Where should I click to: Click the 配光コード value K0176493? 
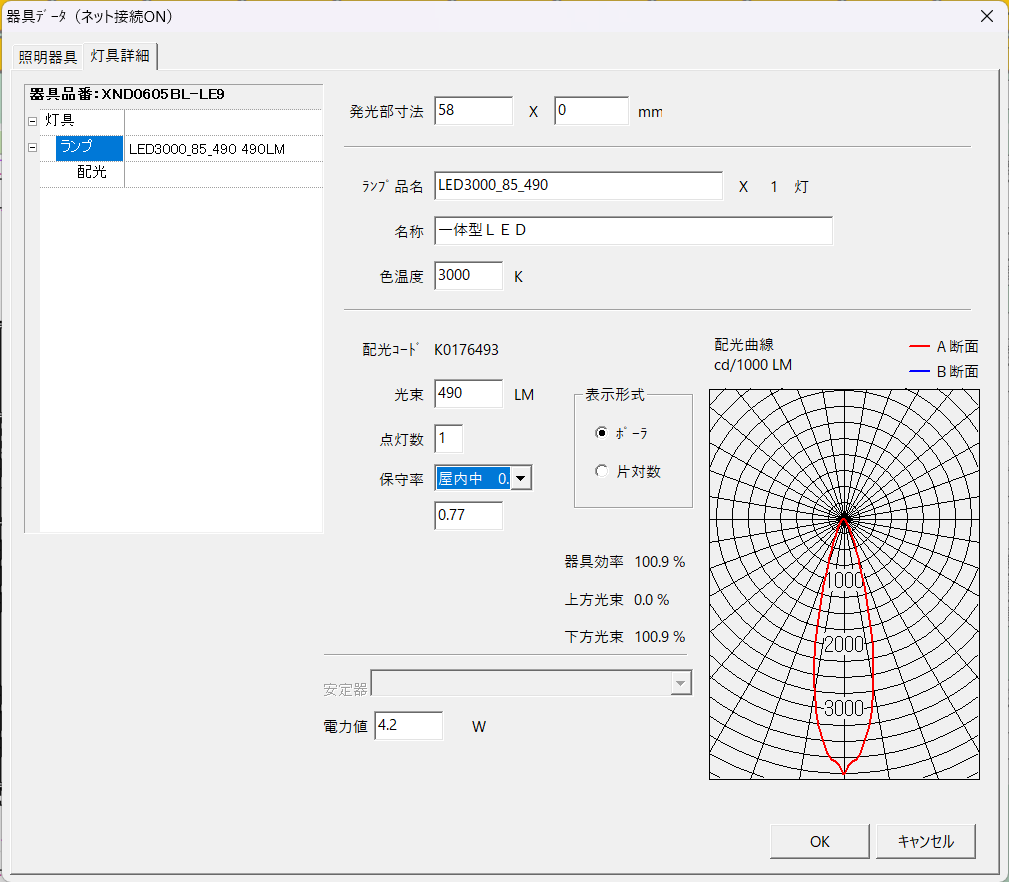pyautogui.click(x=467, y=350)
